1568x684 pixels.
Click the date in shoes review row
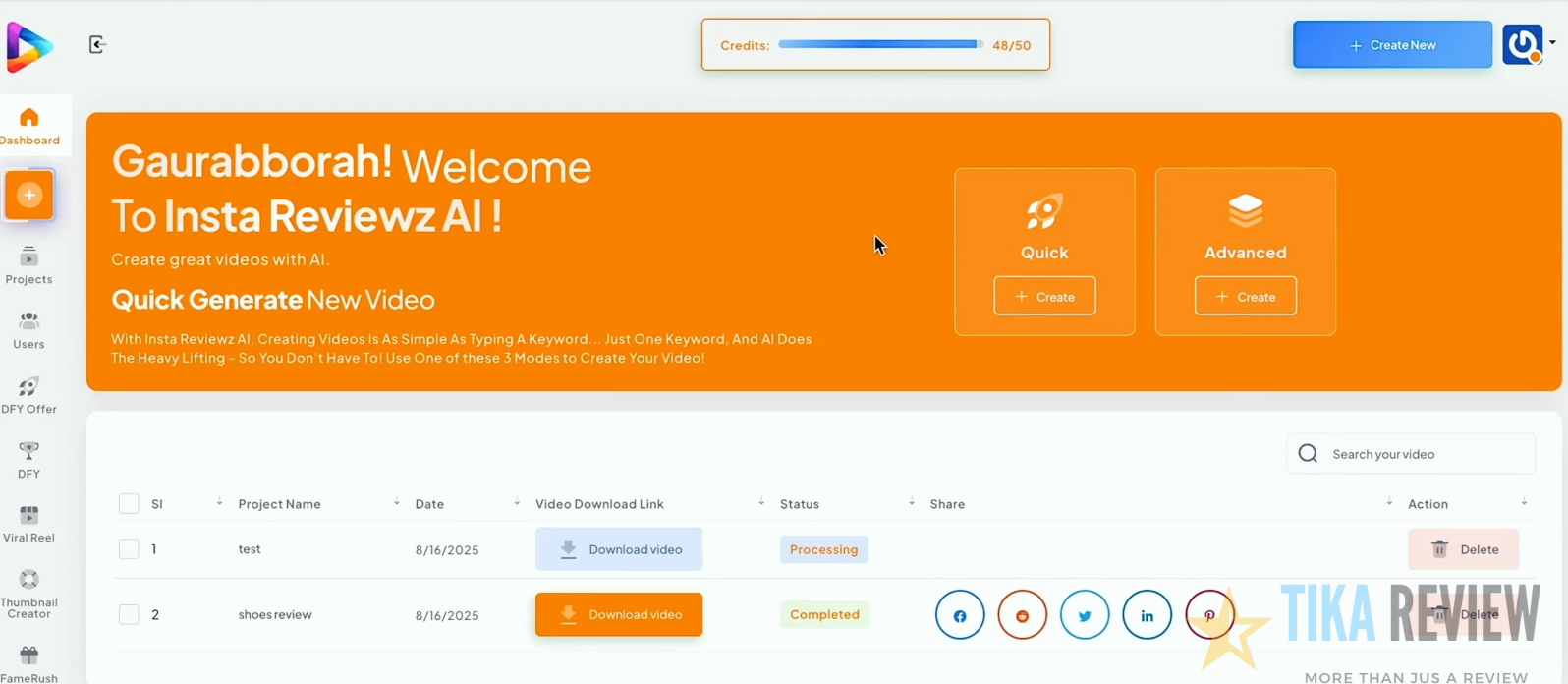[x=447, y=615]
